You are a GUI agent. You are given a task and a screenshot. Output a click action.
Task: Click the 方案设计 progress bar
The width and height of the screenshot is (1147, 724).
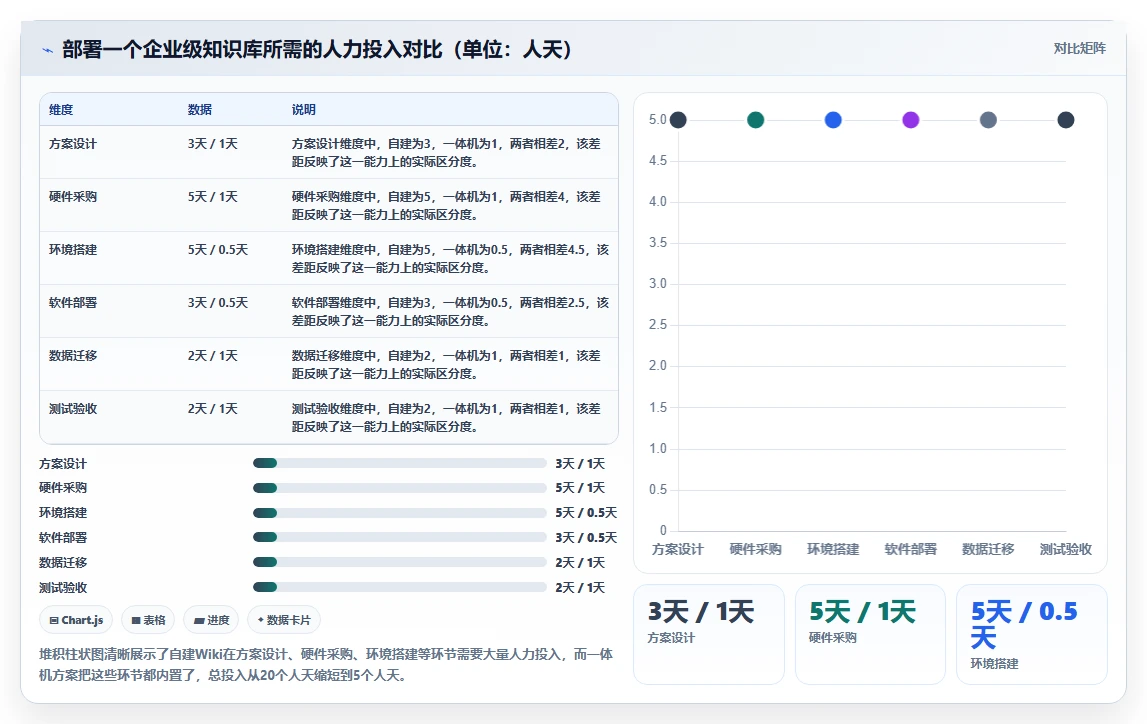coord(399,463)
